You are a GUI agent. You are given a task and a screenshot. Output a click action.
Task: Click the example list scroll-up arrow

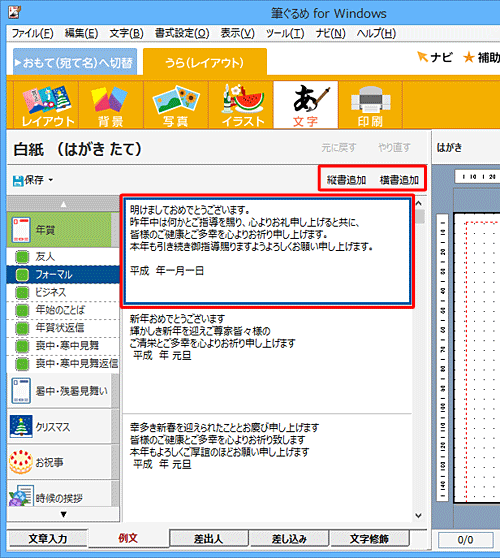(419, 203)
